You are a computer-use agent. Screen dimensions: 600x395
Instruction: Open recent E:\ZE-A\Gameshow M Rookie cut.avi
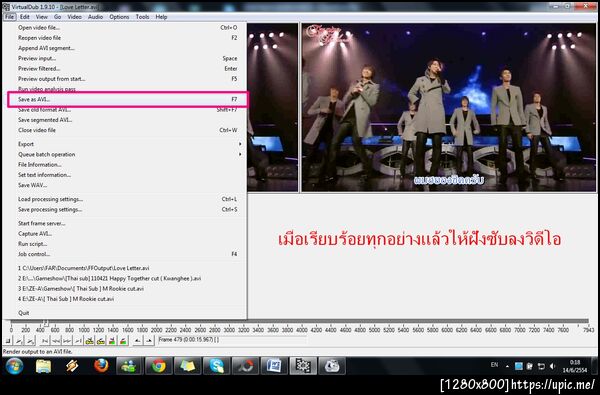(127, 289)
